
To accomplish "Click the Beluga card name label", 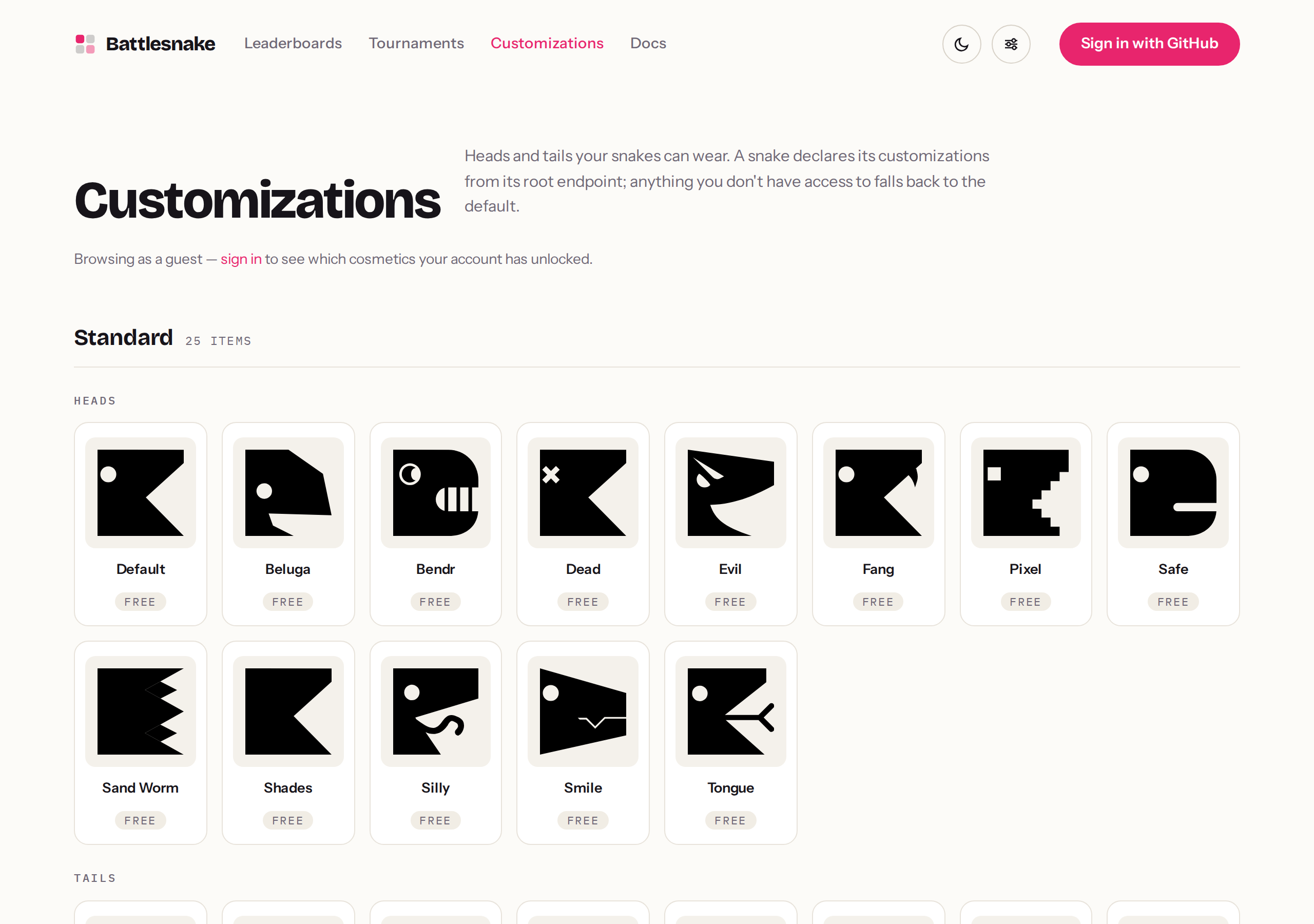I will (x=288, y=569).
